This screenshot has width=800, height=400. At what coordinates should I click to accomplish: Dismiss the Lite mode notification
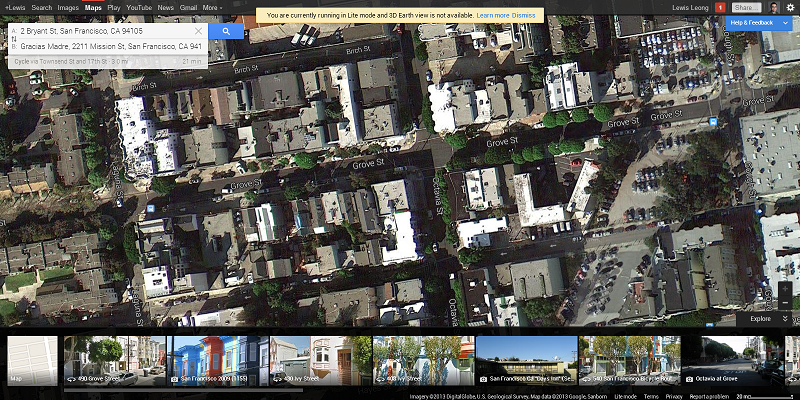coord(525,16)
